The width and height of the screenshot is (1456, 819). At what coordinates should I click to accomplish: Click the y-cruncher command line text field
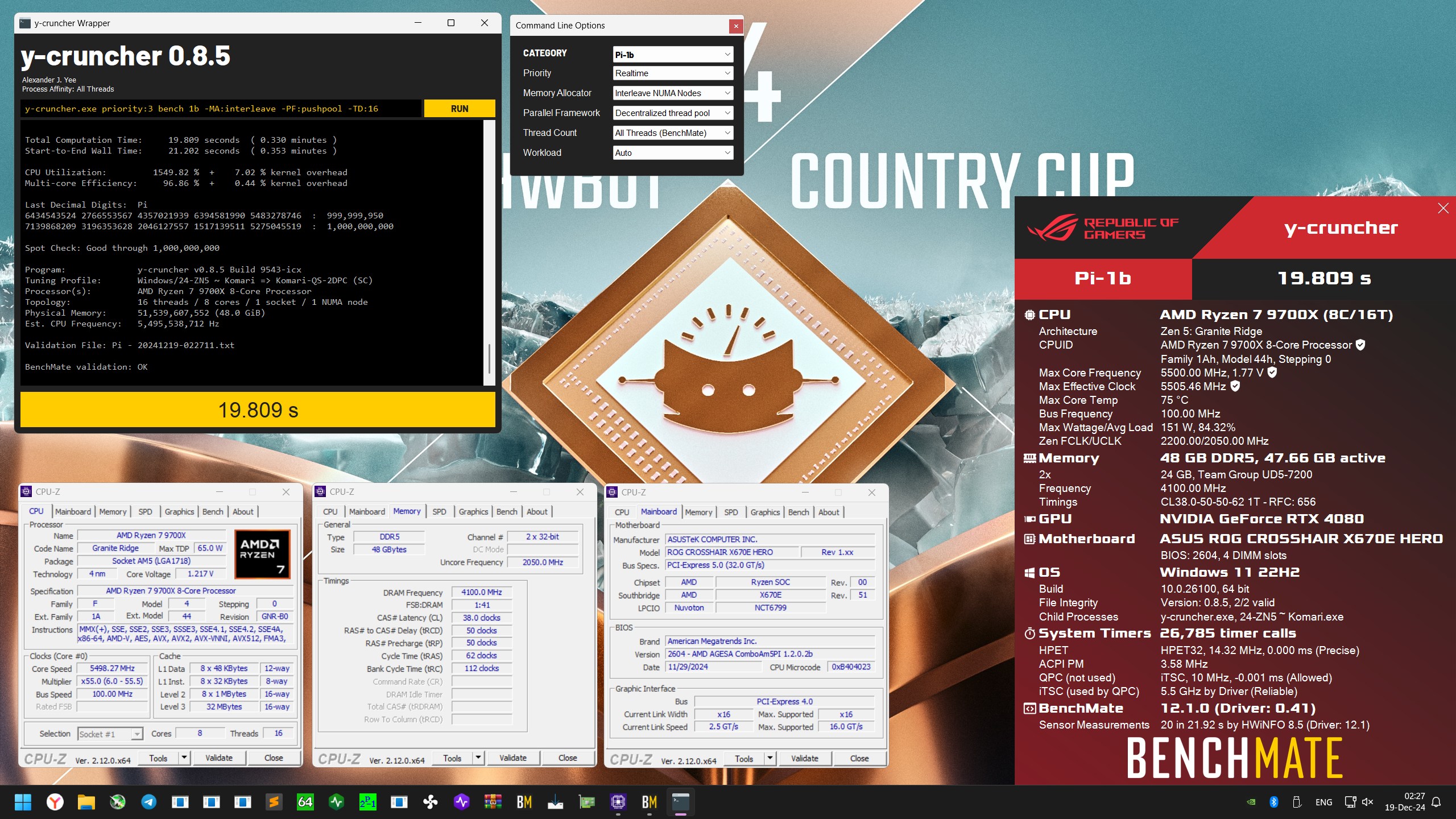pos(221,109)
